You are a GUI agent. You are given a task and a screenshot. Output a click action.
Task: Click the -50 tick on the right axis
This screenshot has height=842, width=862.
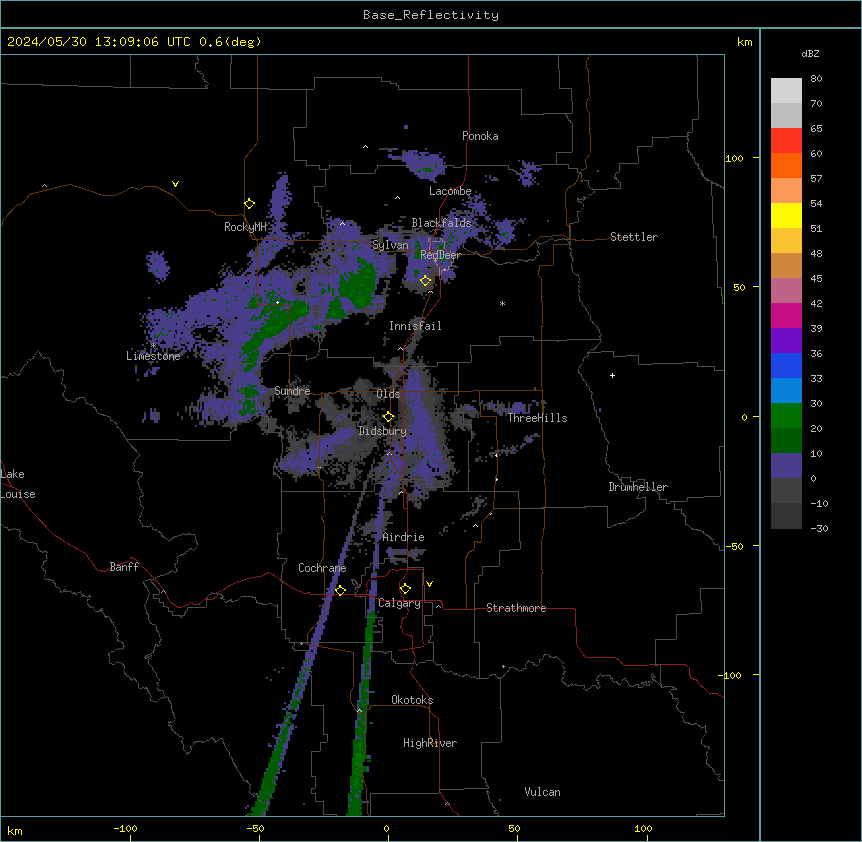(x=734, y=546)
